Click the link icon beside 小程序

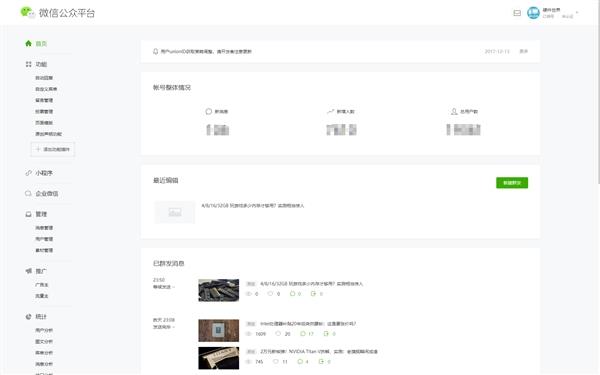[28, 173]
